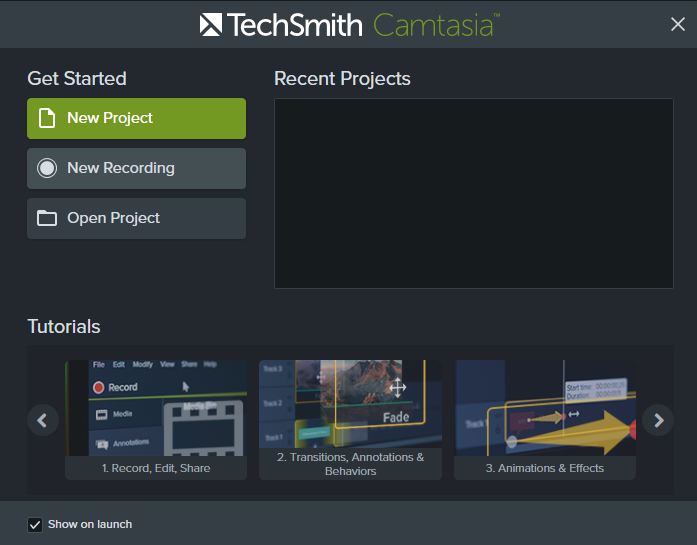Open the Animations & Effects tutorial thumbnail

point(545,408)
